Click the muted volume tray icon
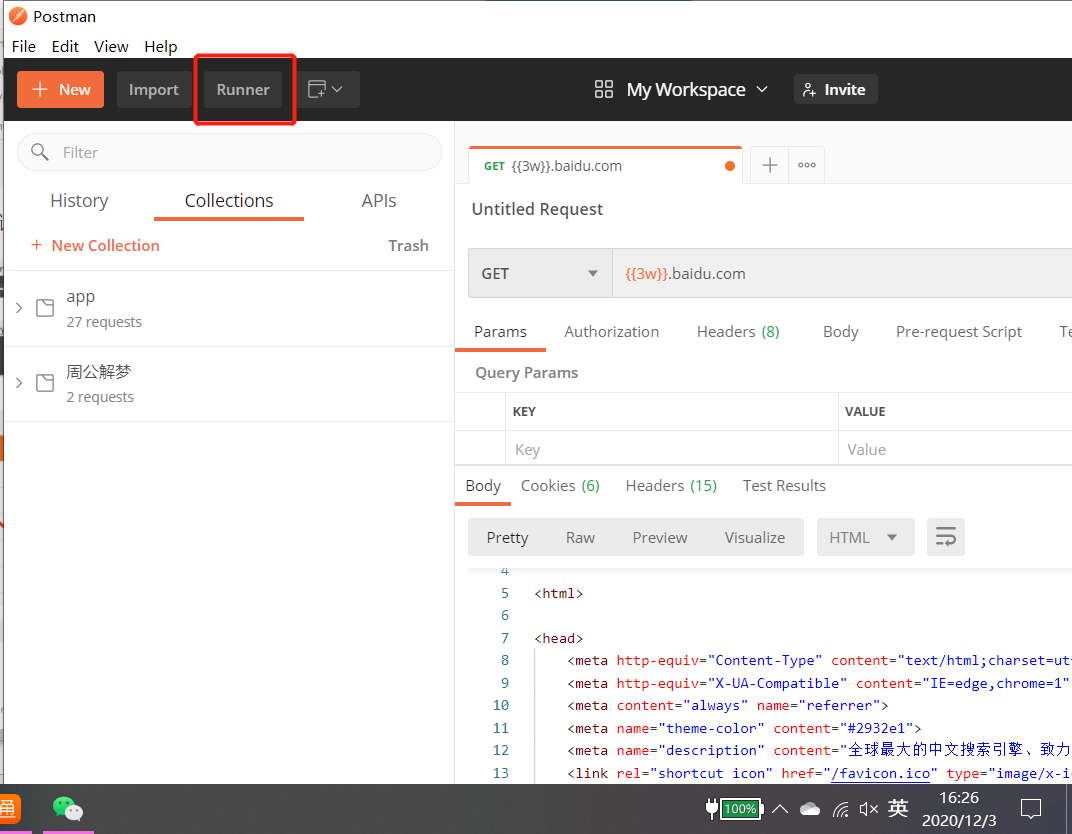 click(x=869, y=809)
